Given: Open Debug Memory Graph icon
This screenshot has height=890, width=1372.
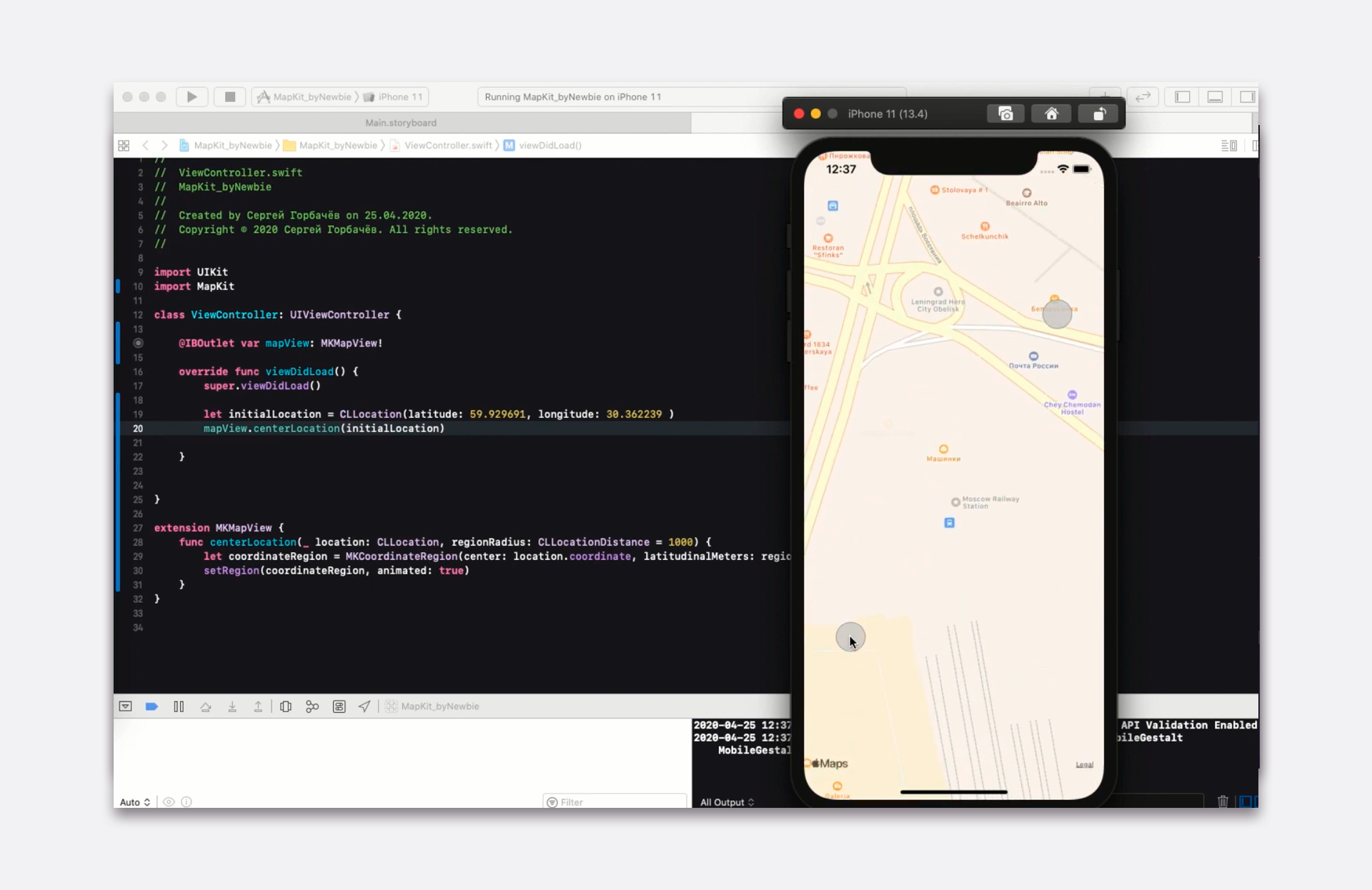Looking at the screenshot, I should click(312, 706).
